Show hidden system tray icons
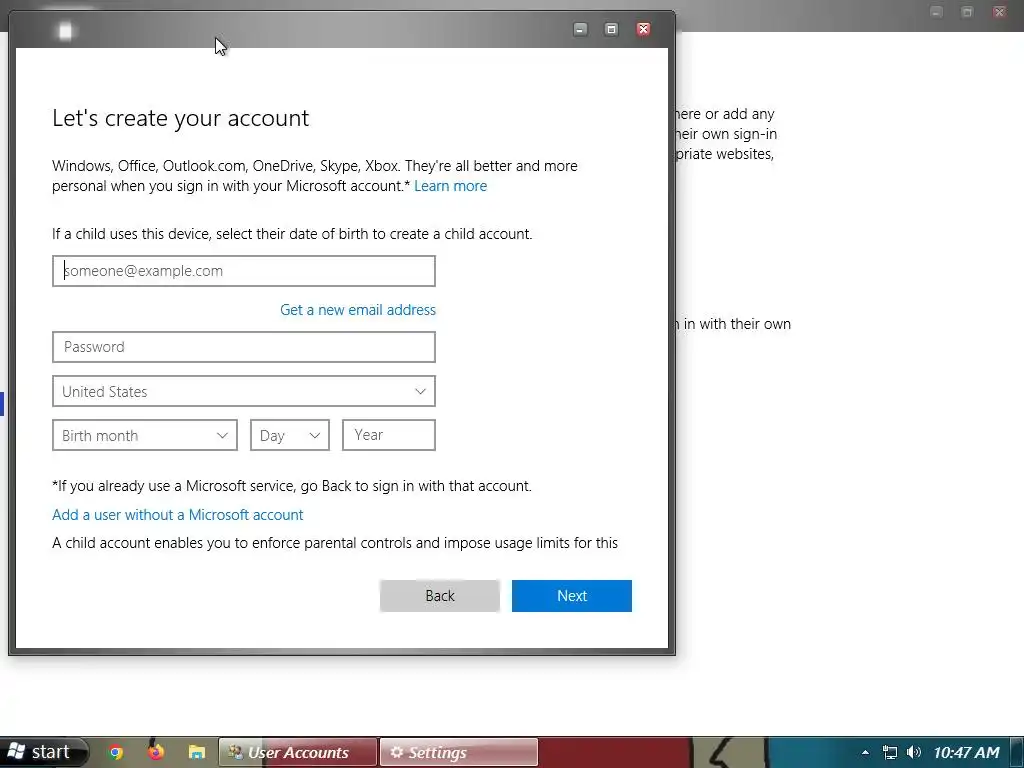Image resolution: width=1024 pixels, height=768 pixels. pos(865,752)
